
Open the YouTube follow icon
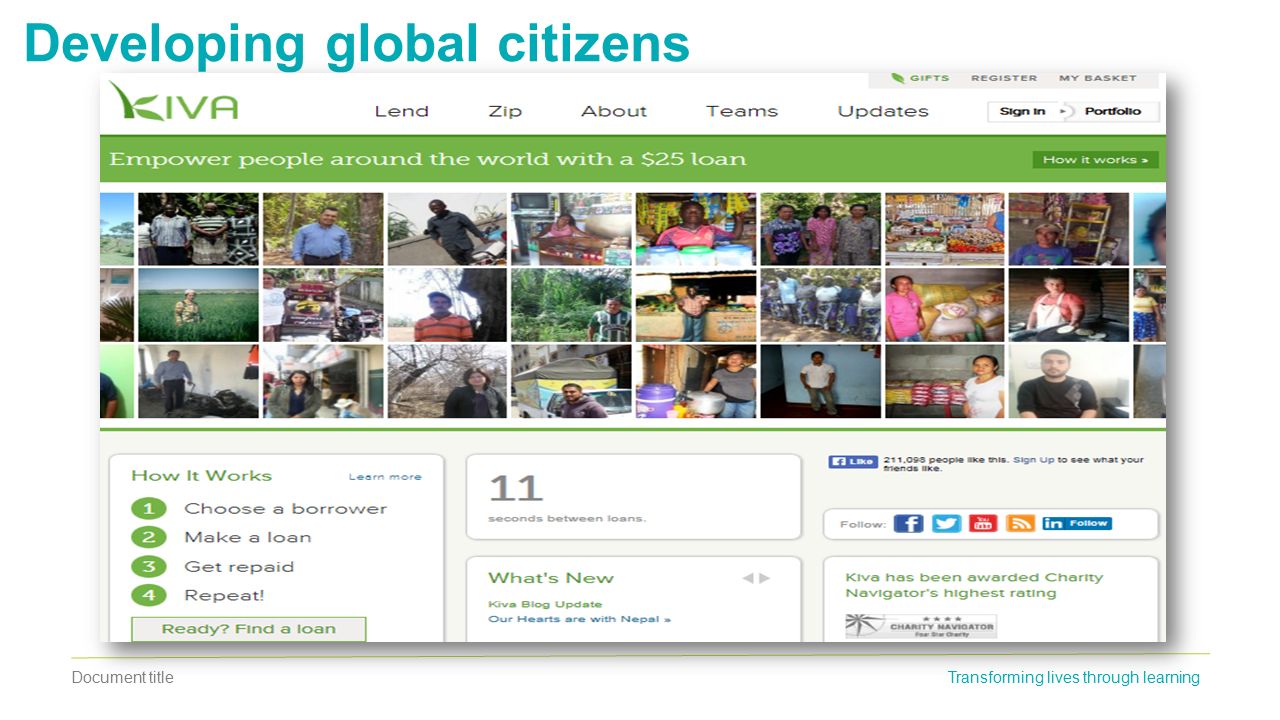point(983,523)
